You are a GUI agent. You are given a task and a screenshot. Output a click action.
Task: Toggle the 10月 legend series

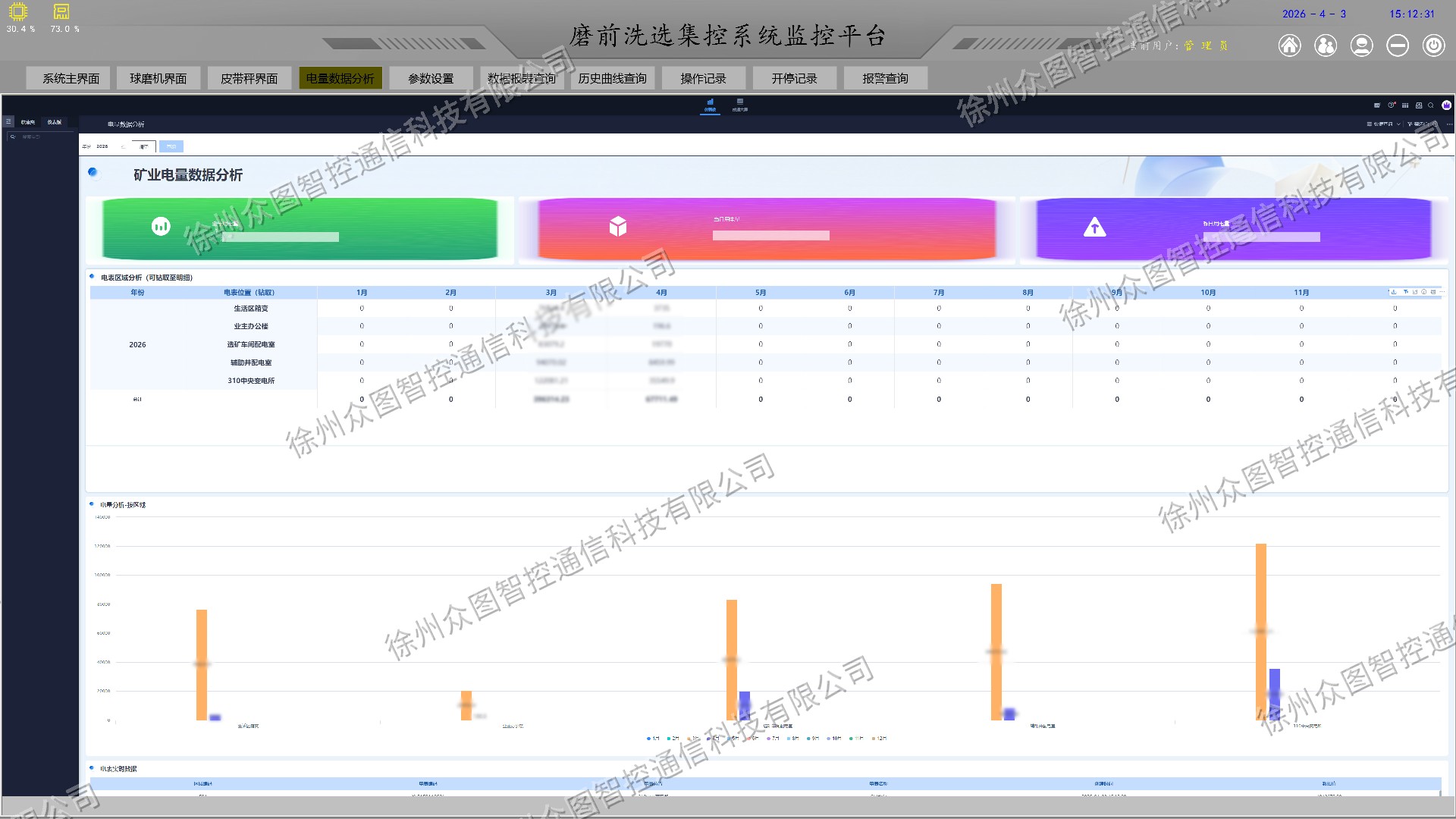[x=834, y=738]
